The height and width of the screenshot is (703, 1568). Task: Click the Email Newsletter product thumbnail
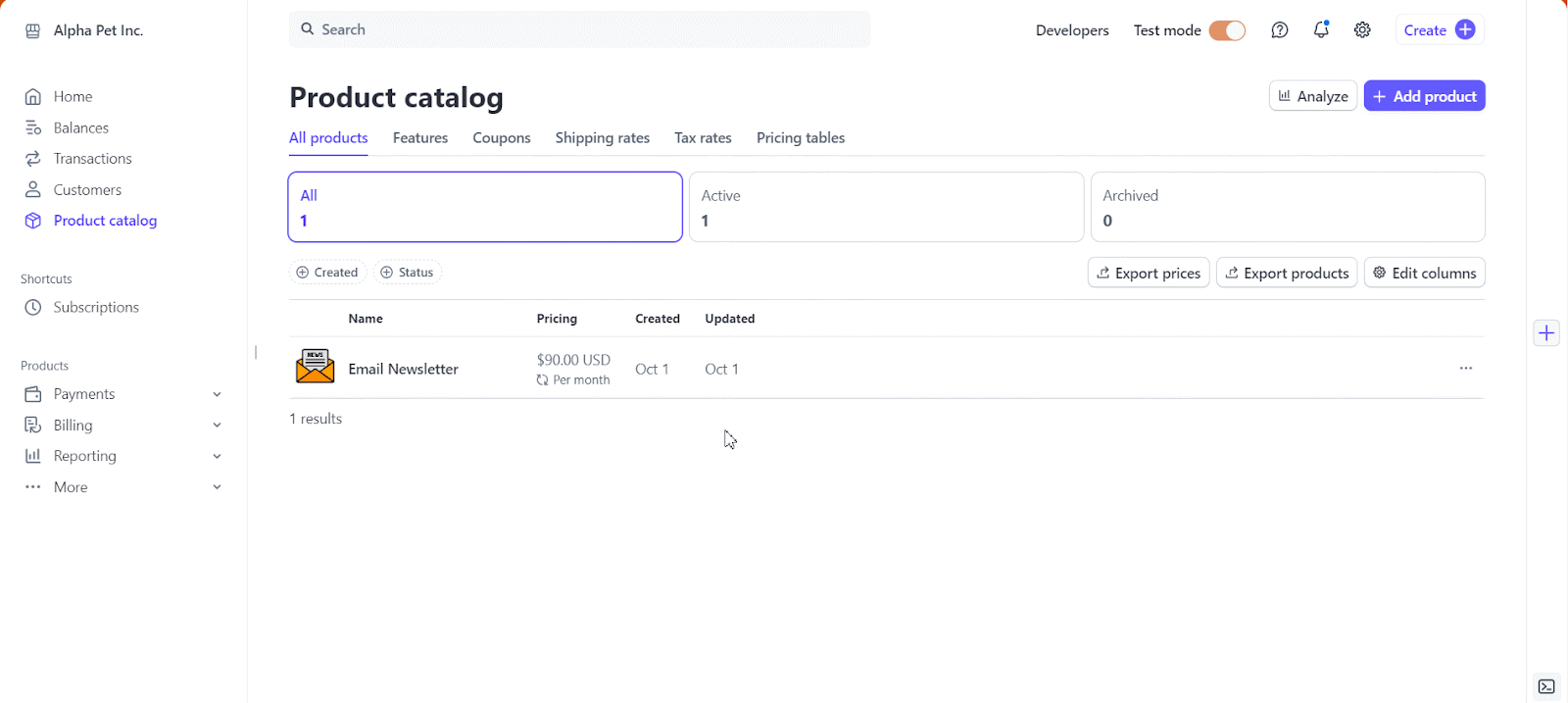[x=315, y=368]
